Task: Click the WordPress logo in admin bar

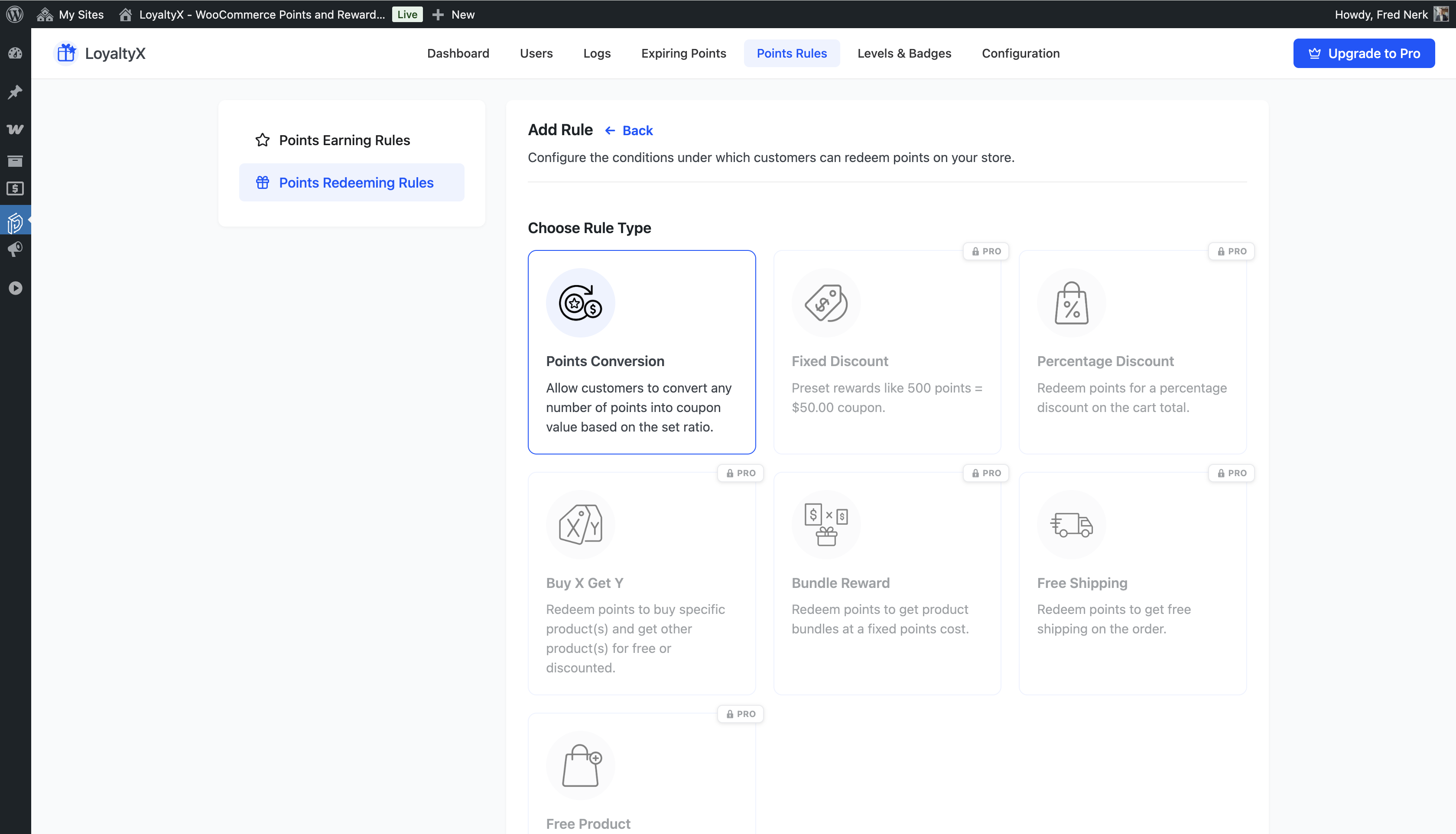Action: coord(15,14)
